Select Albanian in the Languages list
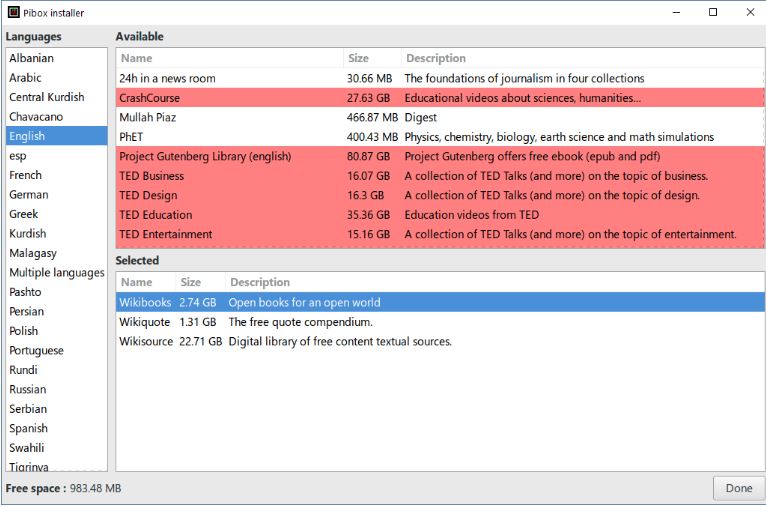766x506 pixels. pos(57,58)
